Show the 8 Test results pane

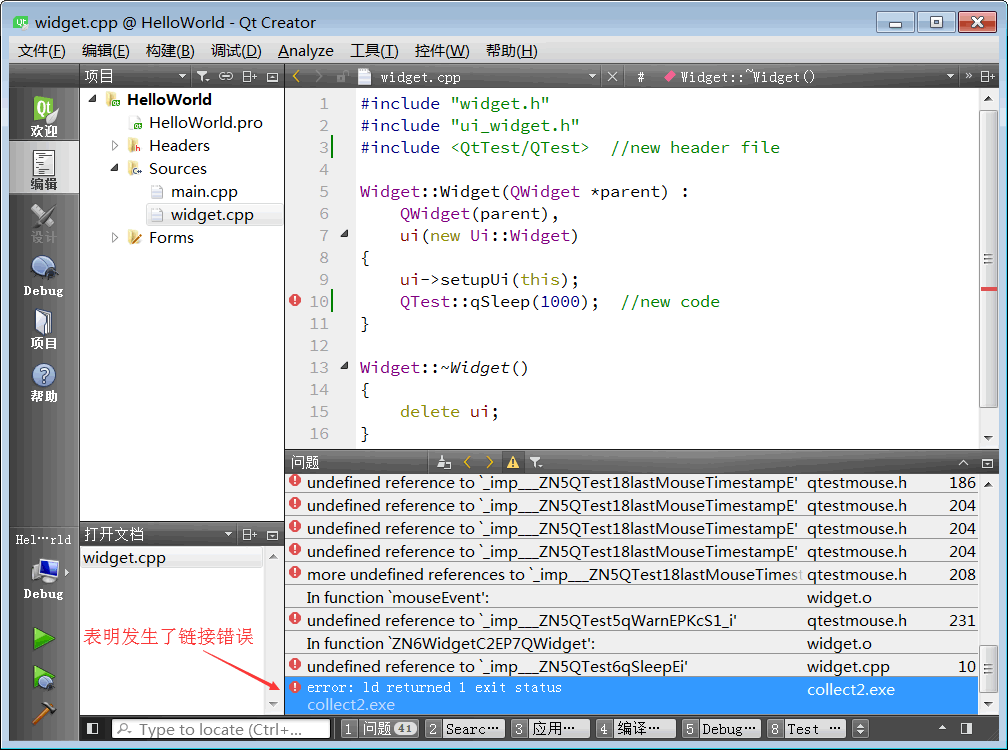[x=807, y=728]
